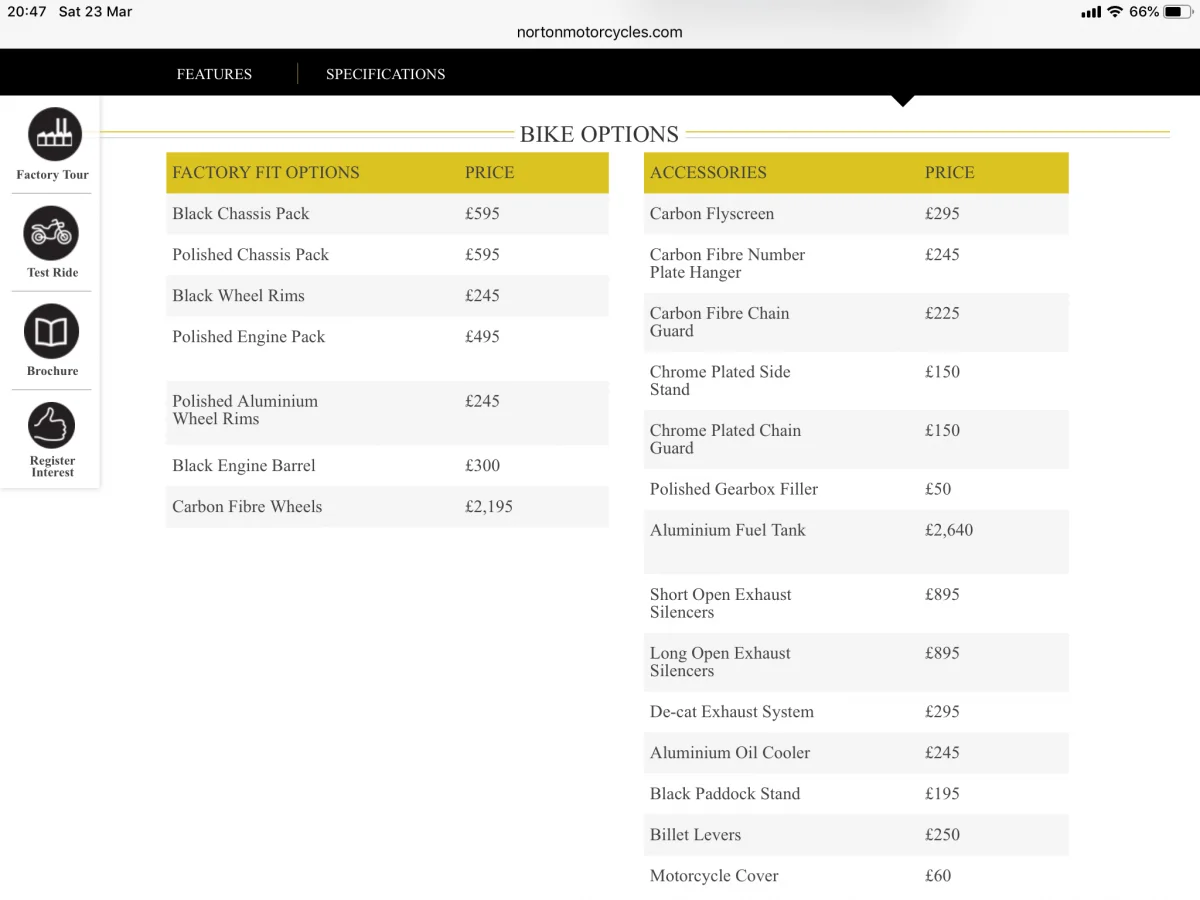This screenshot has width=1200, height=900.
Task: Tap the nortonmotorcycles.com address bar
Action: pos(599,32)
